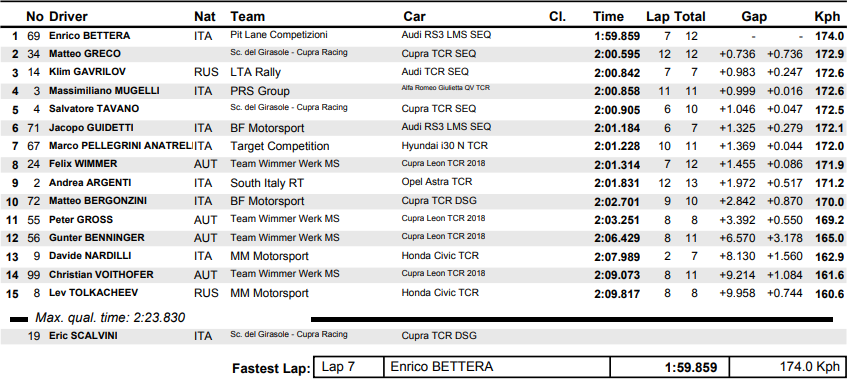Click Massimiliano MUGELLI lap time 2:00.858
Image resolution: width=849 pixels, height=380 pixels.
[x=617, y=91]
